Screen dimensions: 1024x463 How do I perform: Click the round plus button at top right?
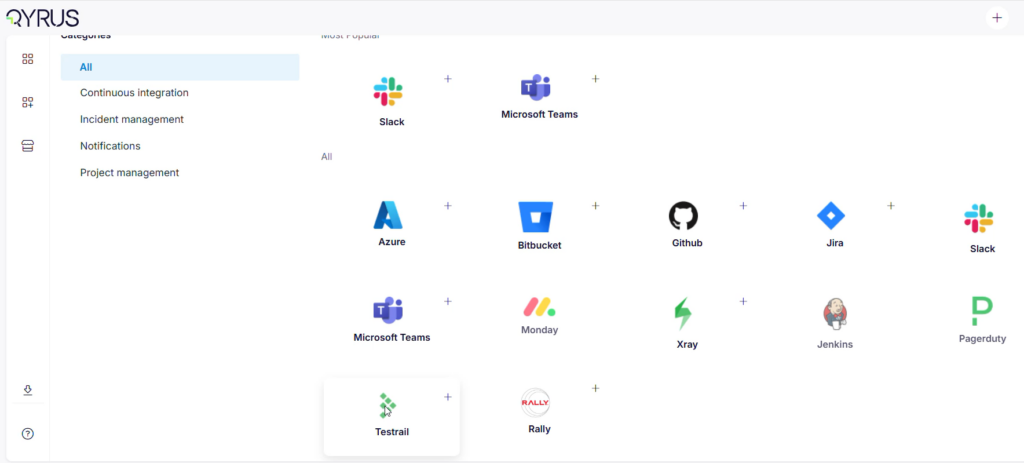(x=996, y=18)
